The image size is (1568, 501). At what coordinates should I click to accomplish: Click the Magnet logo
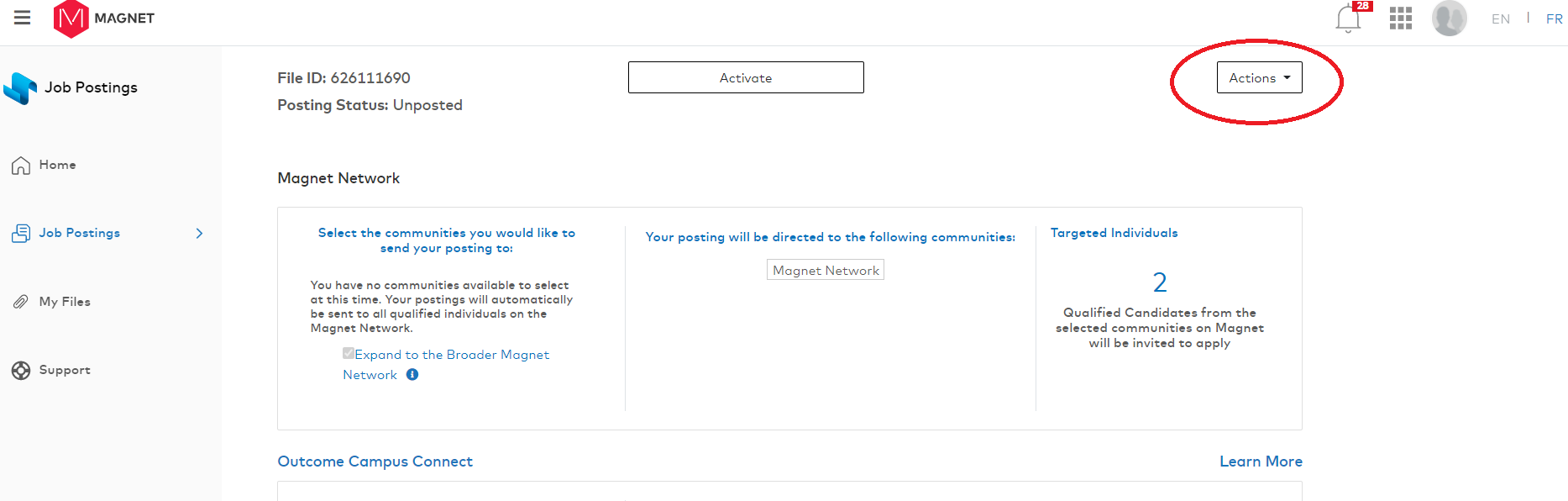click(x=71, y=18)
